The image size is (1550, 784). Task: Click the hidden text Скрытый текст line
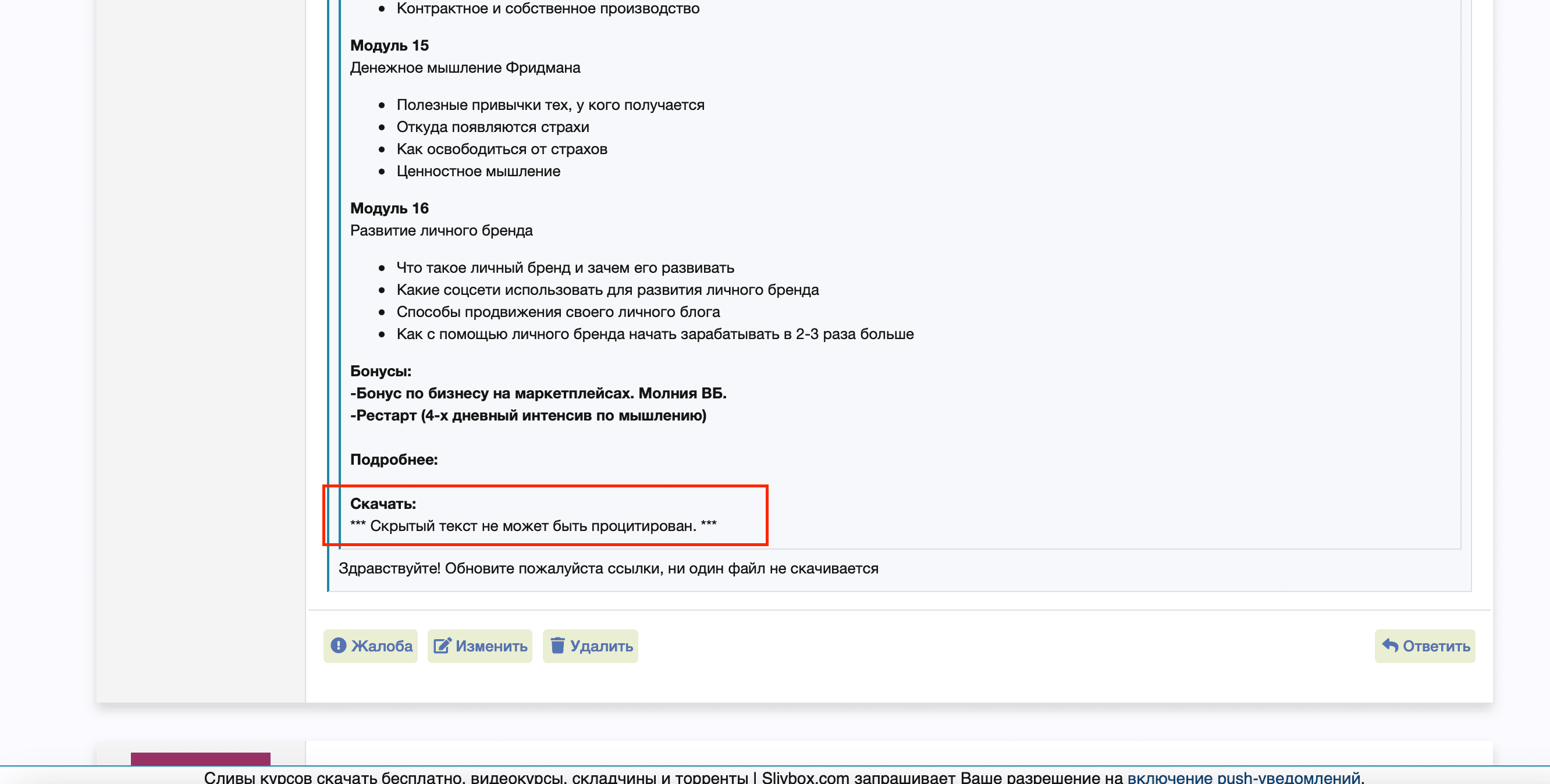tap(532, 526)
